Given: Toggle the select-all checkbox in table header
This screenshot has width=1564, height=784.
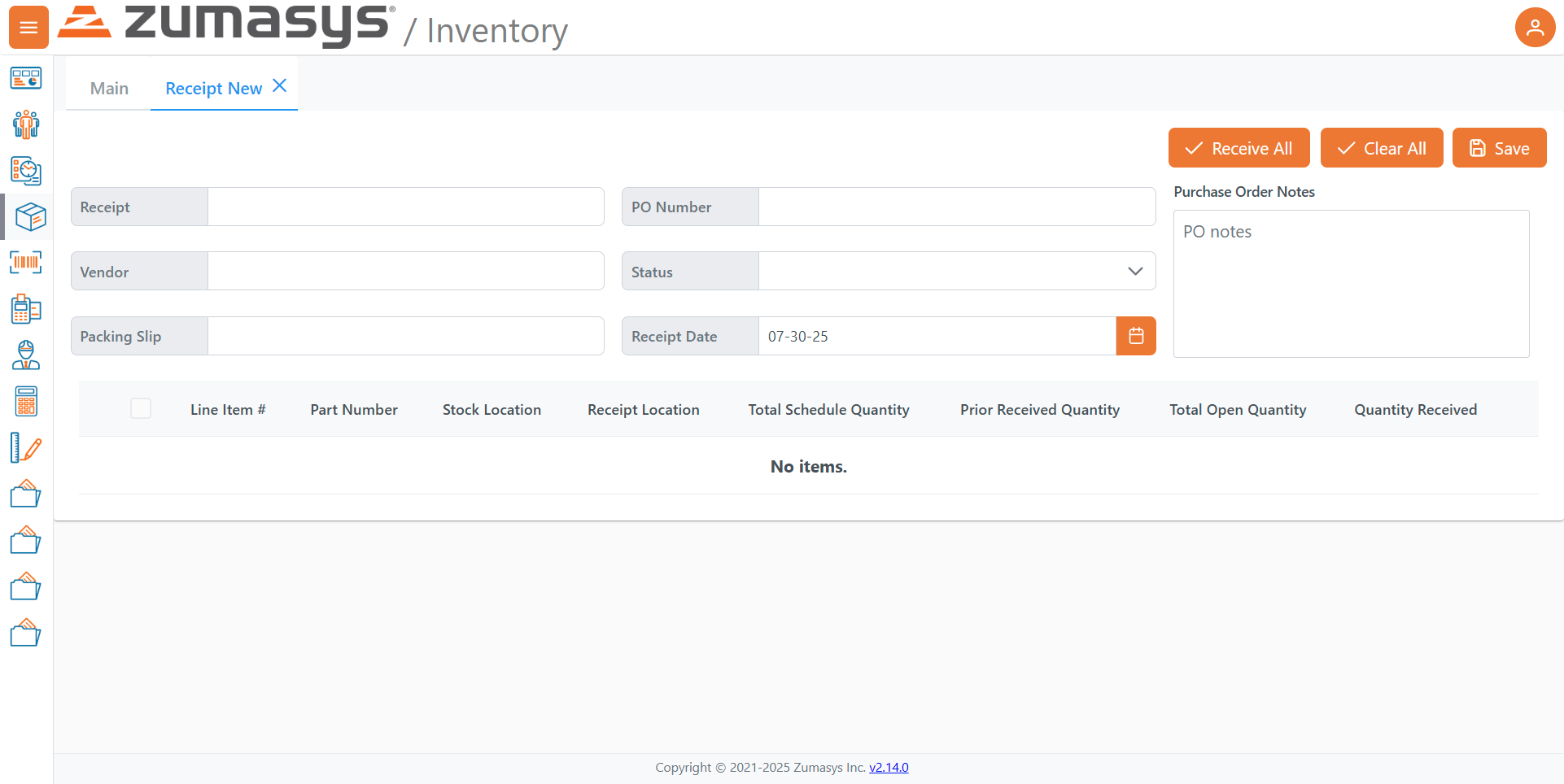Looking at the screenshot, I should coord(141,408).
